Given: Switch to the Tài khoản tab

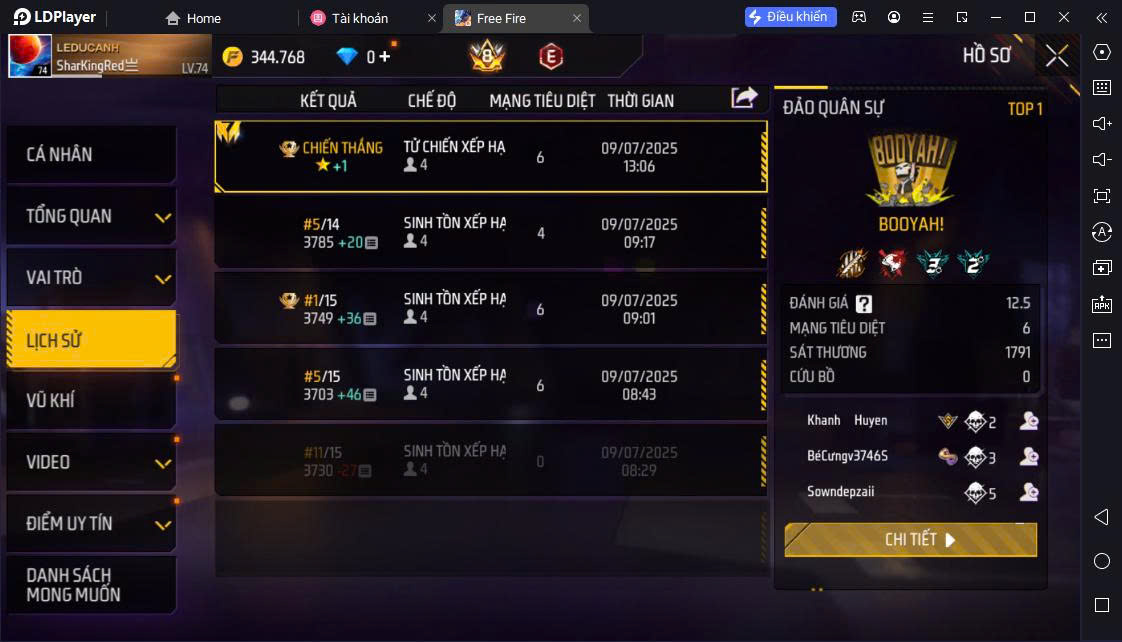Looking at the screenshot, I should [359, 18].
